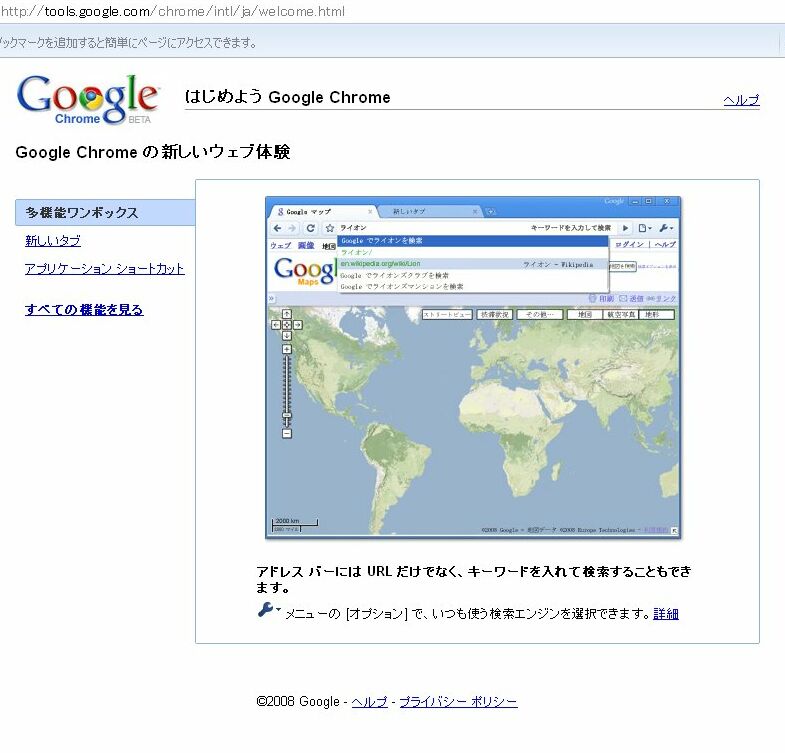Click the ライオン omnibox text in the preview
Screen dimensions: 785x753
[x=353, y=228]
